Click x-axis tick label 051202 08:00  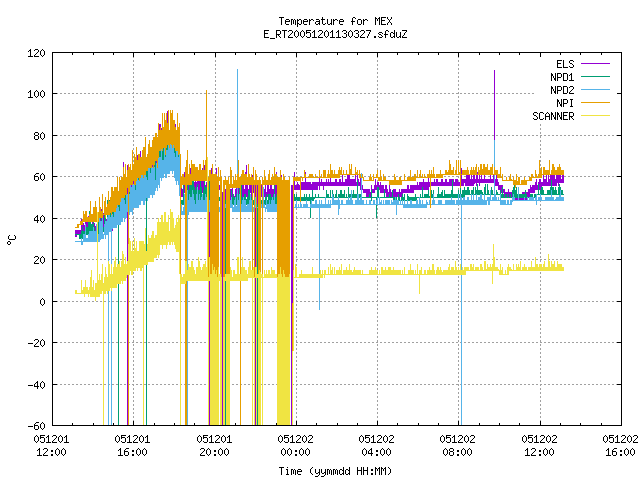[458, 446]
